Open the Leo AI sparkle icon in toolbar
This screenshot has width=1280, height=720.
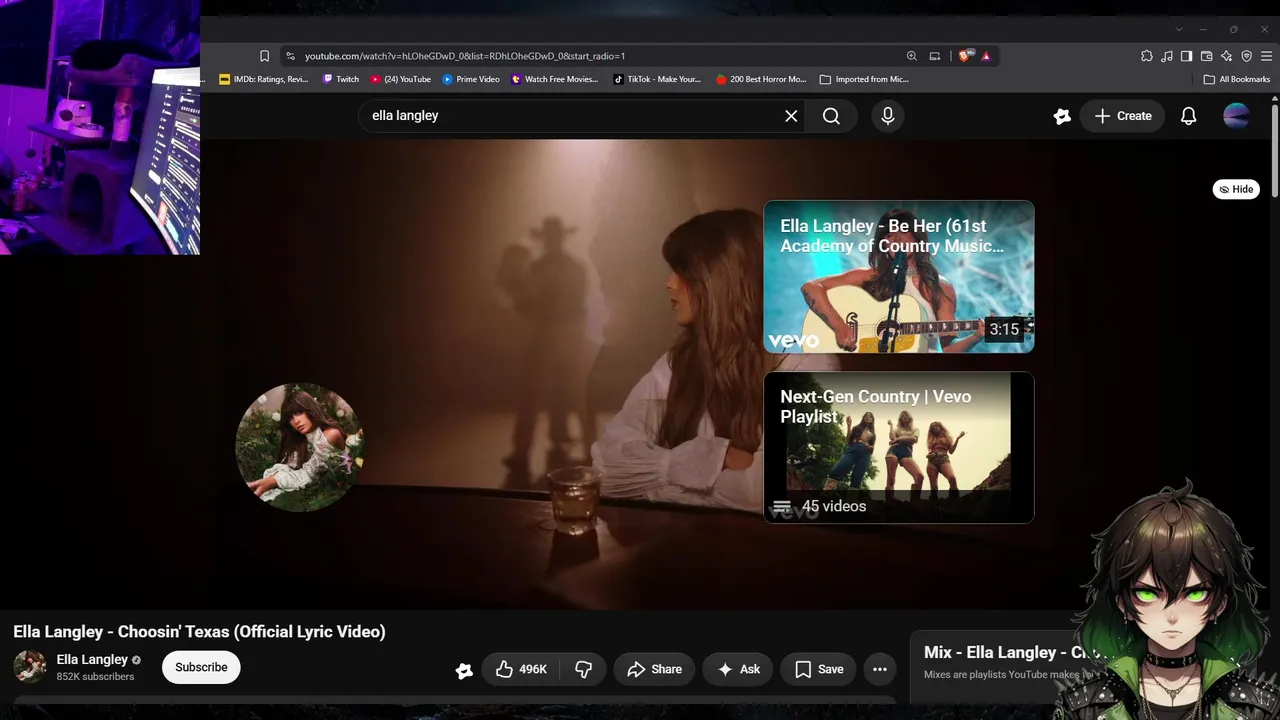(1227, 56)
